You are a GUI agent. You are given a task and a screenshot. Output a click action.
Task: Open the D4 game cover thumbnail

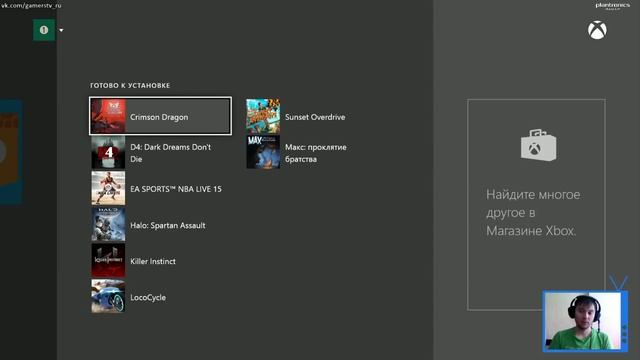coord(108,152)
